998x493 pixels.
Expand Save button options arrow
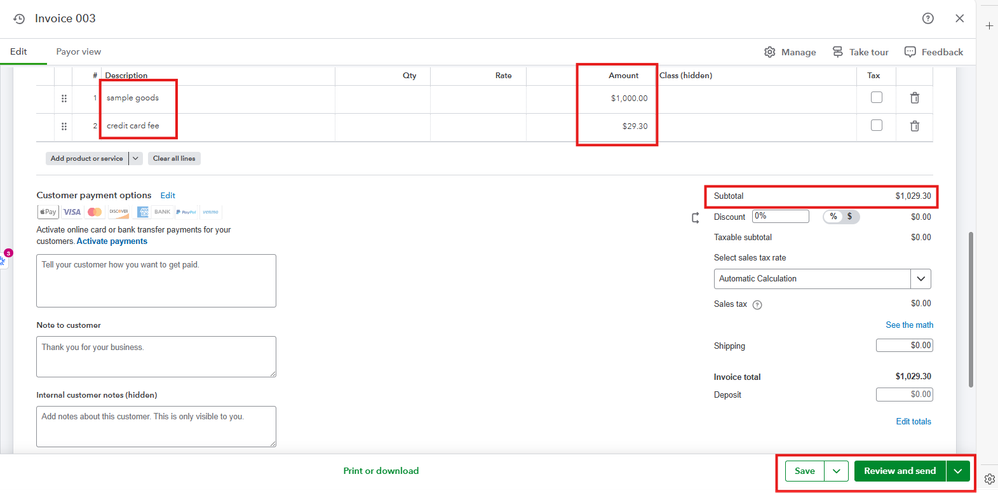(x=836, y=471)
